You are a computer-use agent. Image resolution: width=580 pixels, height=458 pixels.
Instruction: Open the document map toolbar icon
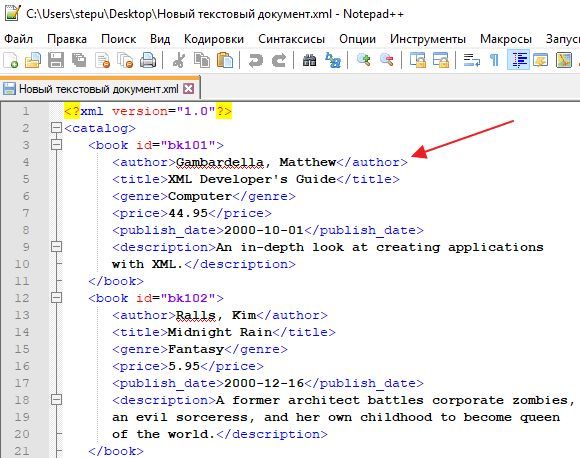pyautogui.click(x=564, y=60)
